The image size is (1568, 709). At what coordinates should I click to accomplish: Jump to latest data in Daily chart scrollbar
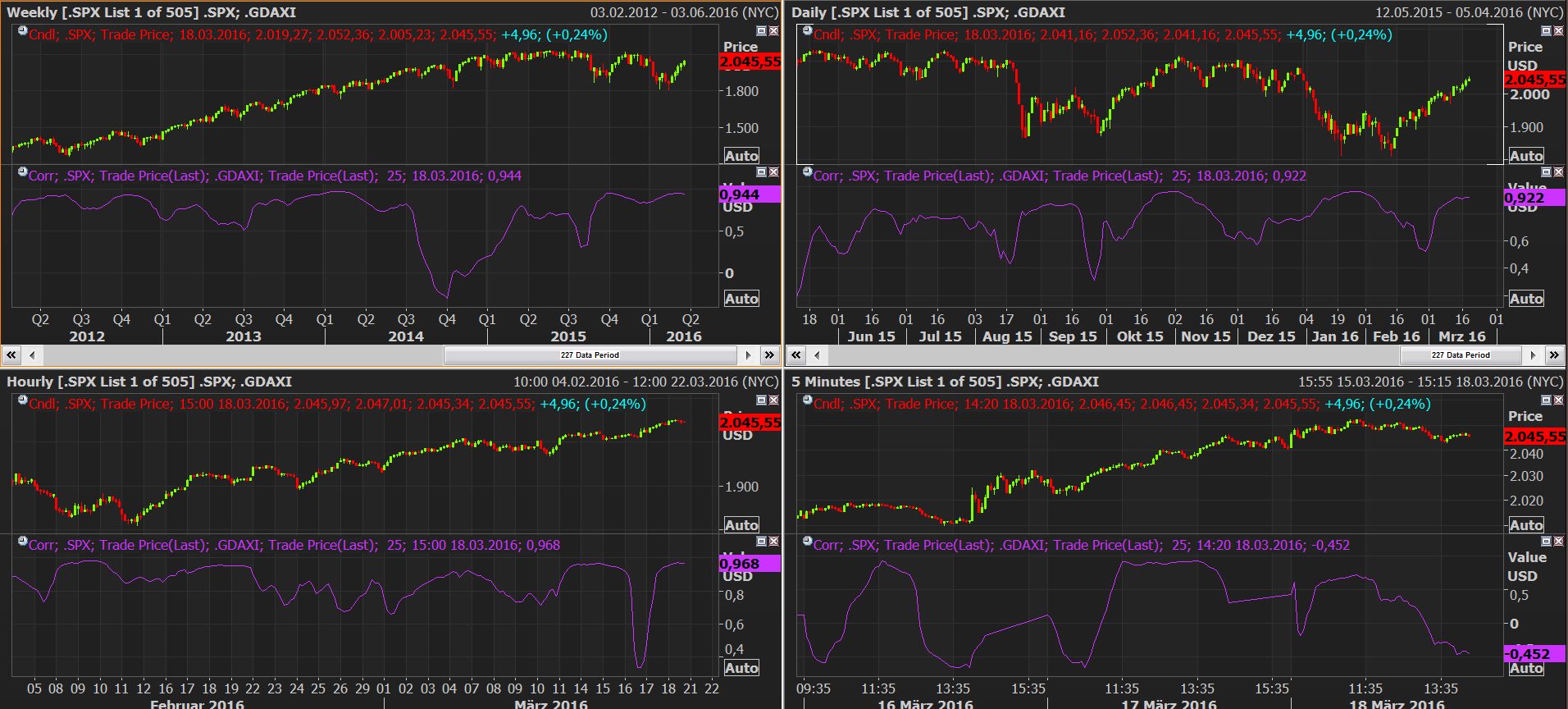pos(1554,355)
